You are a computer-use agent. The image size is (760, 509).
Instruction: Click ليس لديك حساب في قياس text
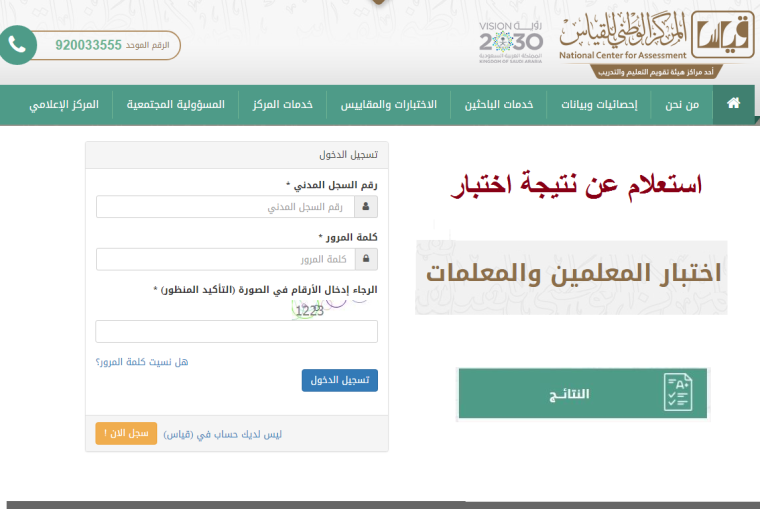[222, 434]
